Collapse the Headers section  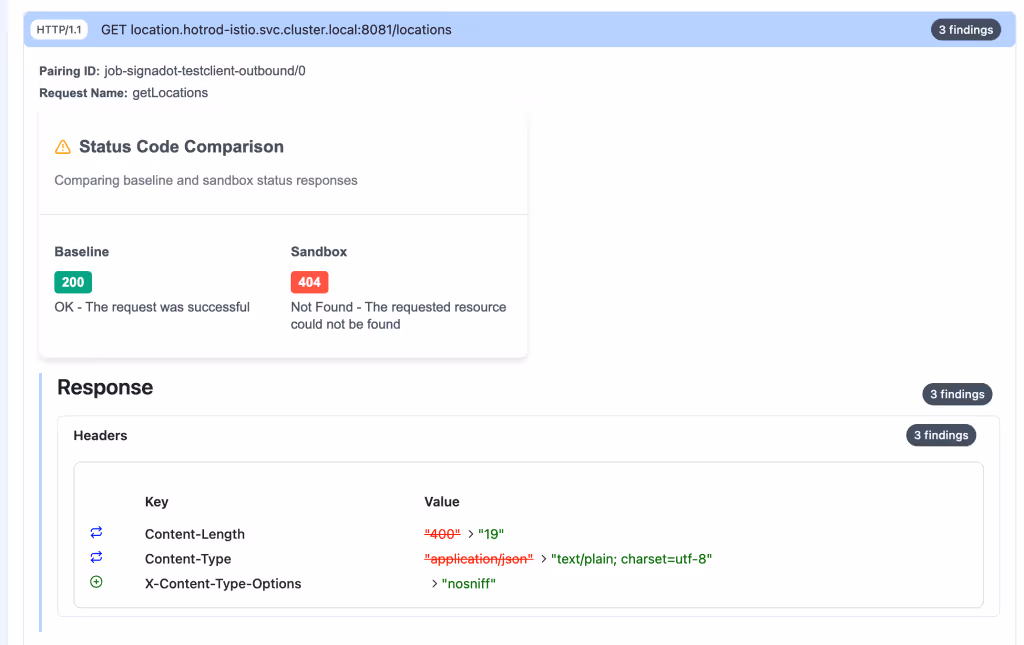(x=100, y=435)
